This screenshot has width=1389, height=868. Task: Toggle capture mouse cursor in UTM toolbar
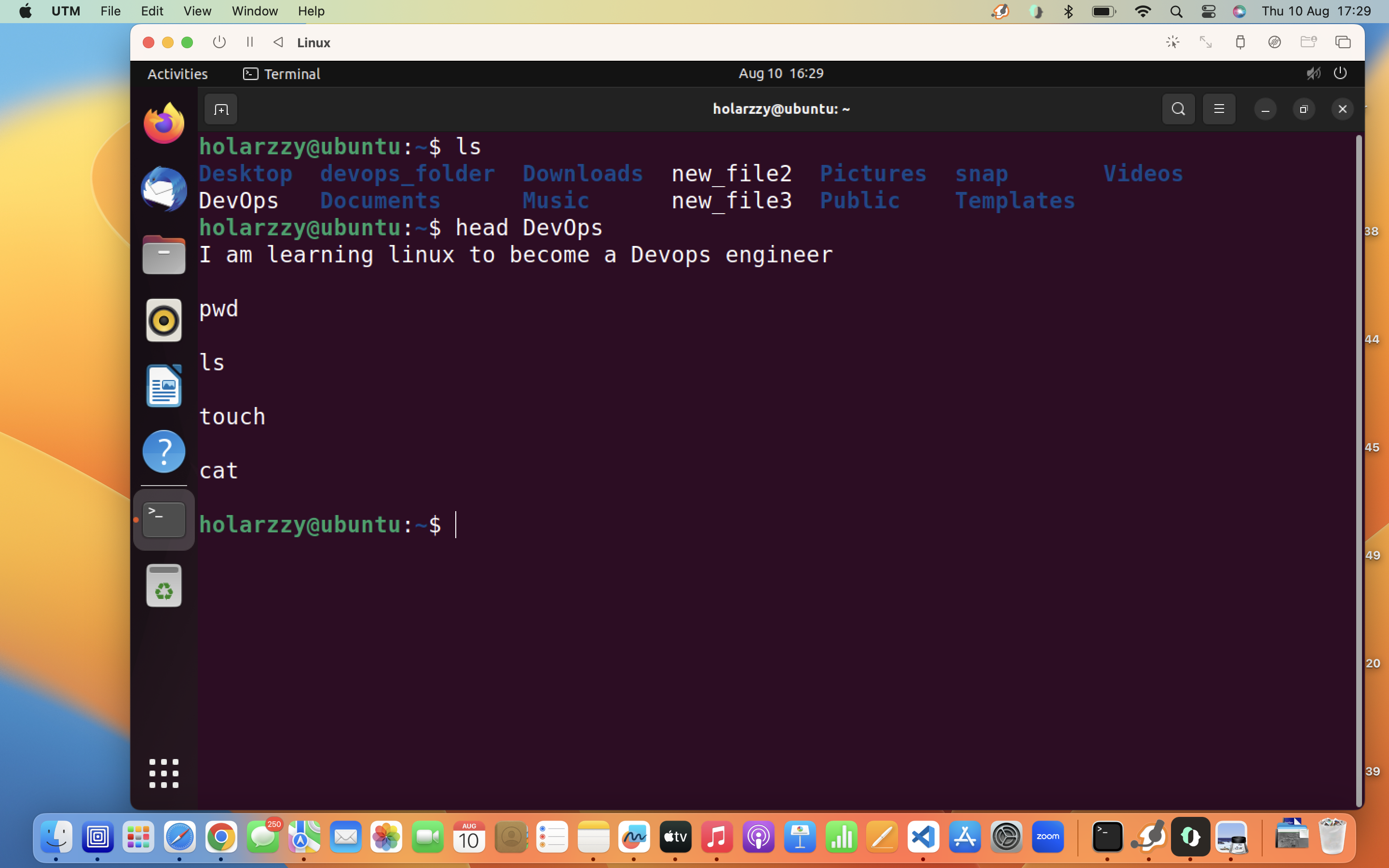1172,42
